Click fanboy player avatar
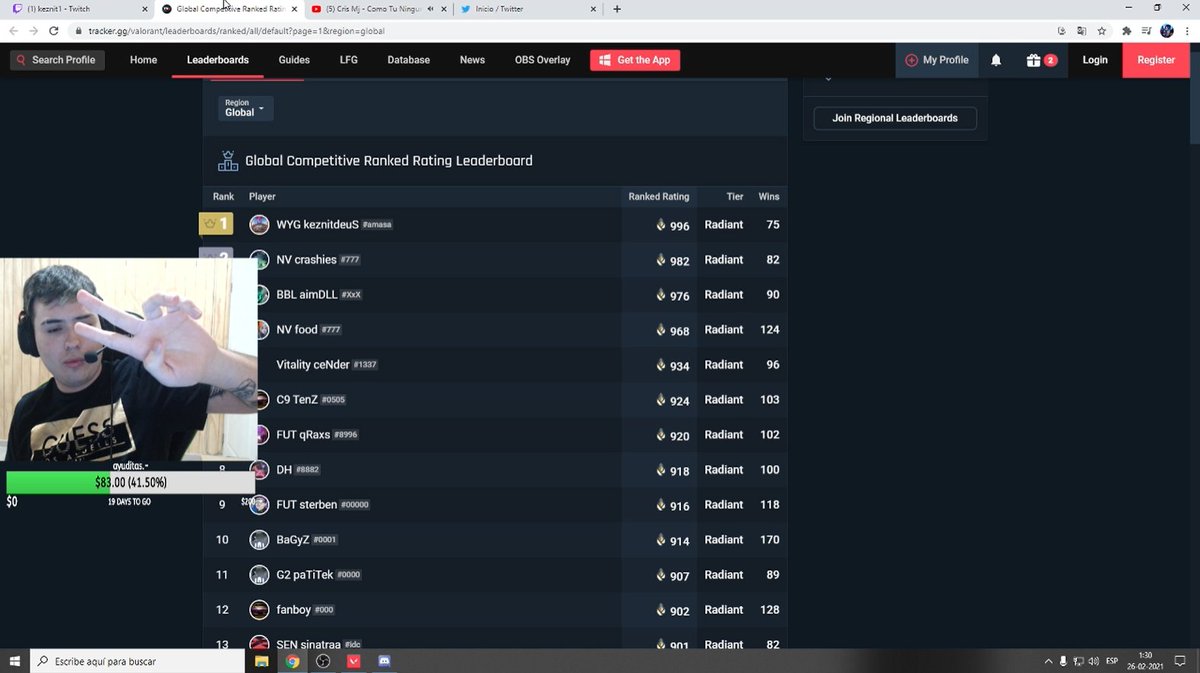This screenshot has height=673, width=1200. pyautogui.click(x=259, y=610)
